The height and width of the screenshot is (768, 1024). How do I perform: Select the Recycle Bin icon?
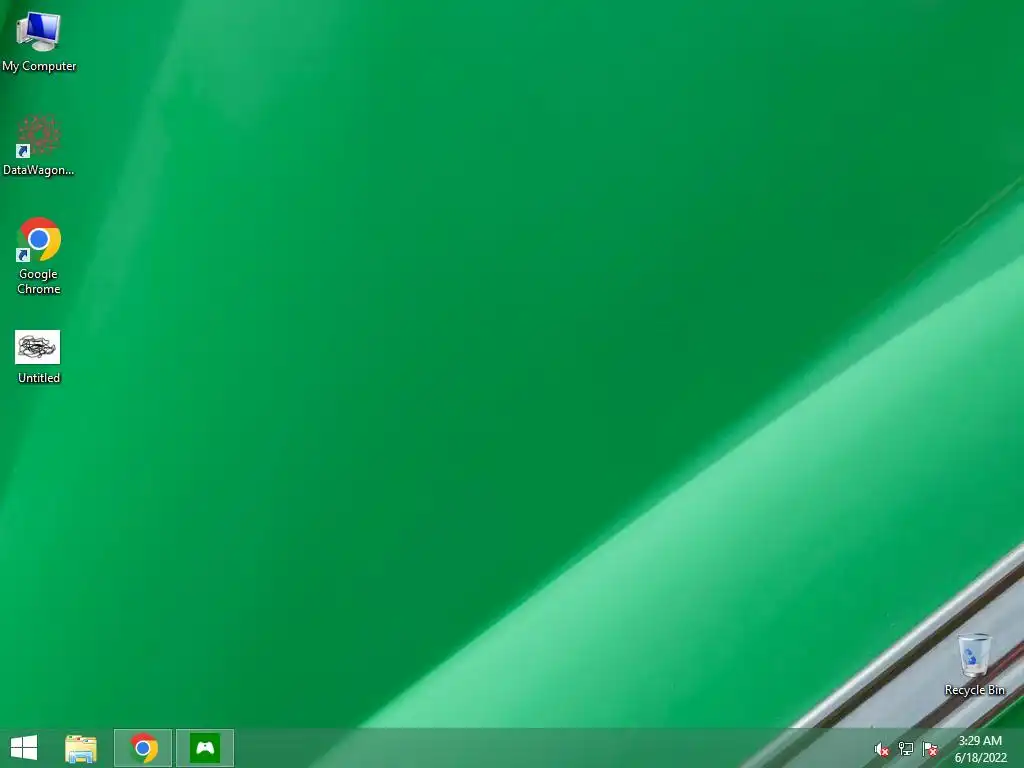point(974,655)
